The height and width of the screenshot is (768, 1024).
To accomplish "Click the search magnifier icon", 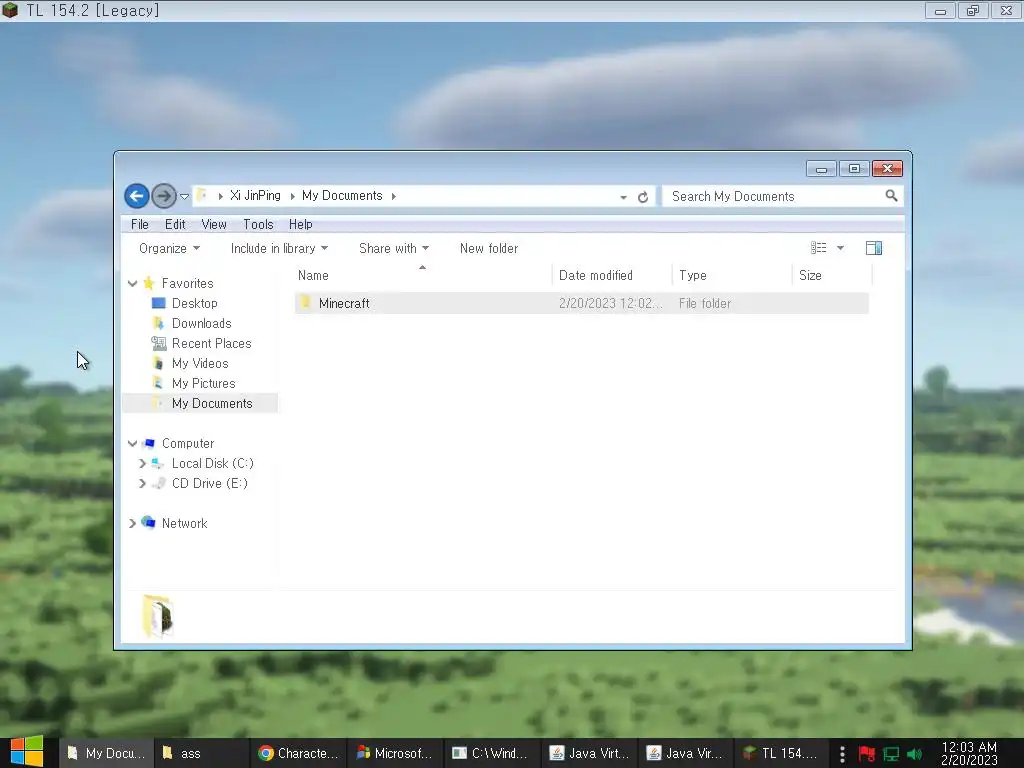I will [891, 196].
